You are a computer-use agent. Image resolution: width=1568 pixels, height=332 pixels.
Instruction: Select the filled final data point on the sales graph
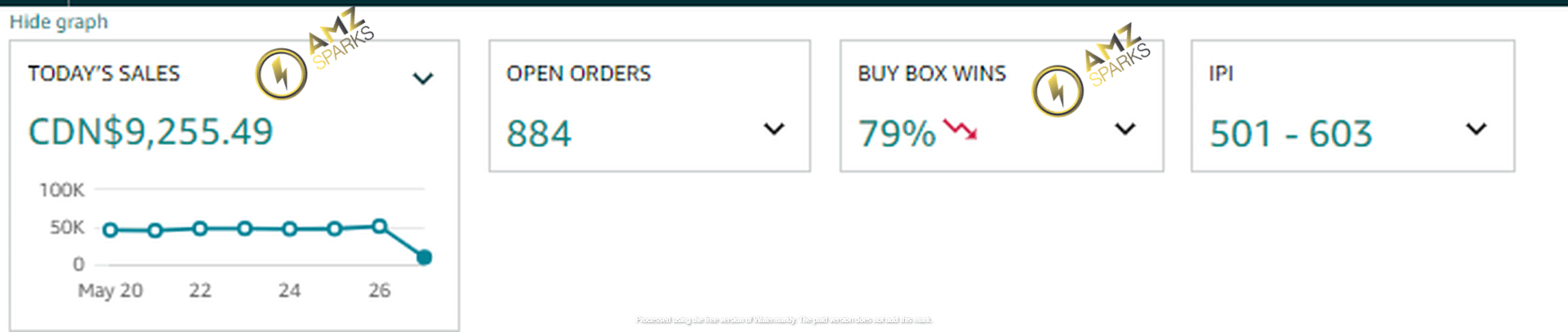424,258
